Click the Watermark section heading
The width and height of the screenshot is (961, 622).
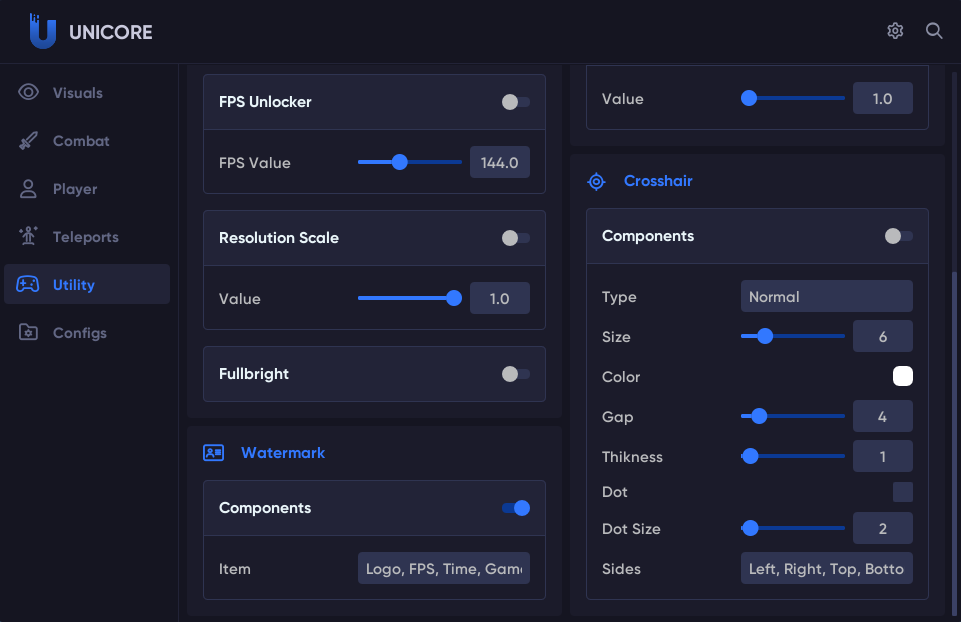point(282,453)
